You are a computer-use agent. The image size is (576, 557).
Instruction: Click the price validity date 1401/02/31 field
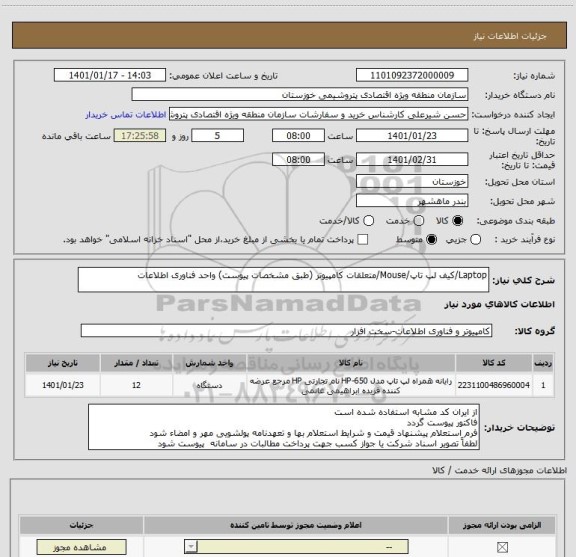click(x=412, y=159)
